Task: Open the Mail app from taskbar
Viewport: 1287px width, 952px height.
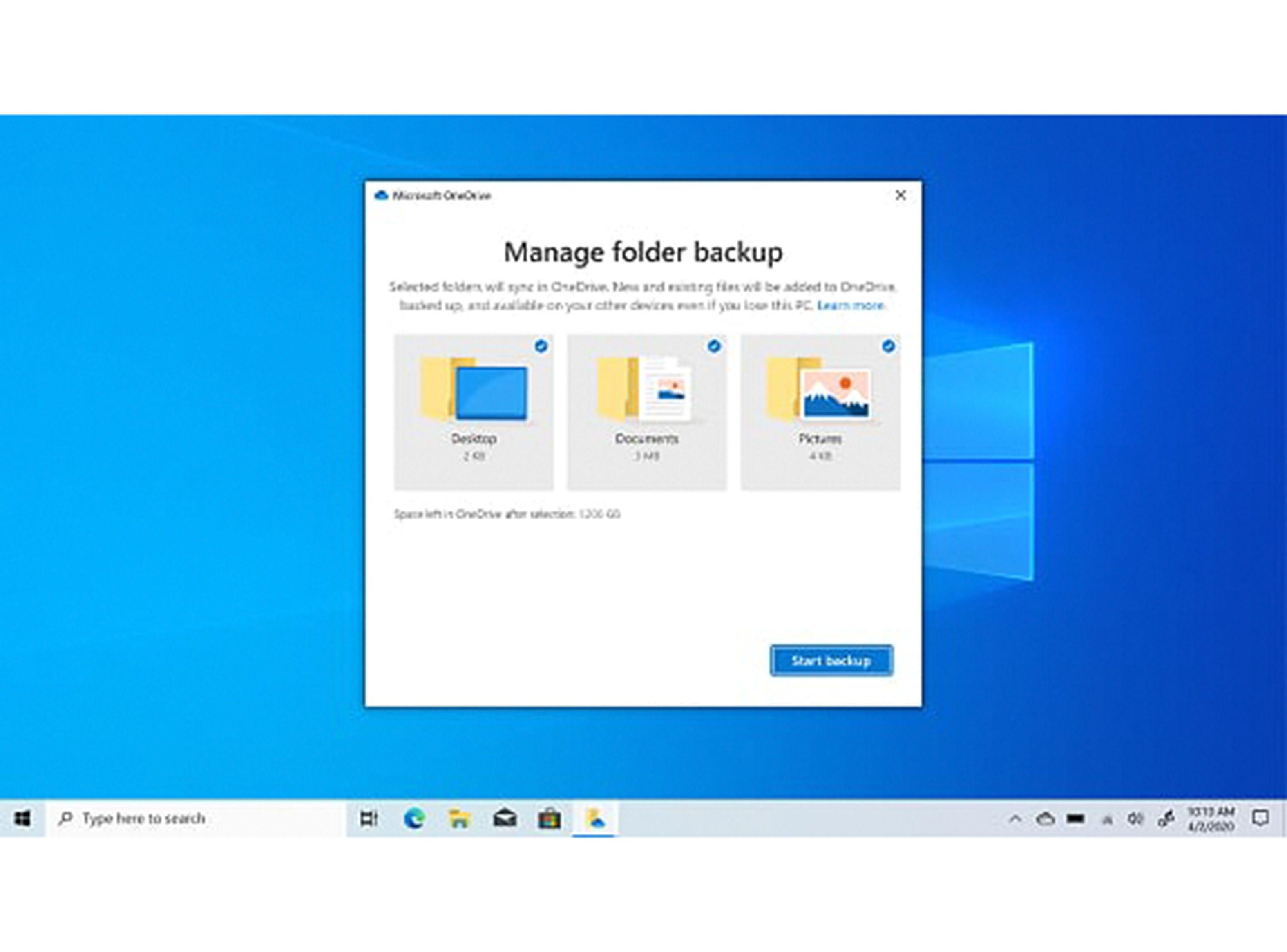Action: coord(504,818)
